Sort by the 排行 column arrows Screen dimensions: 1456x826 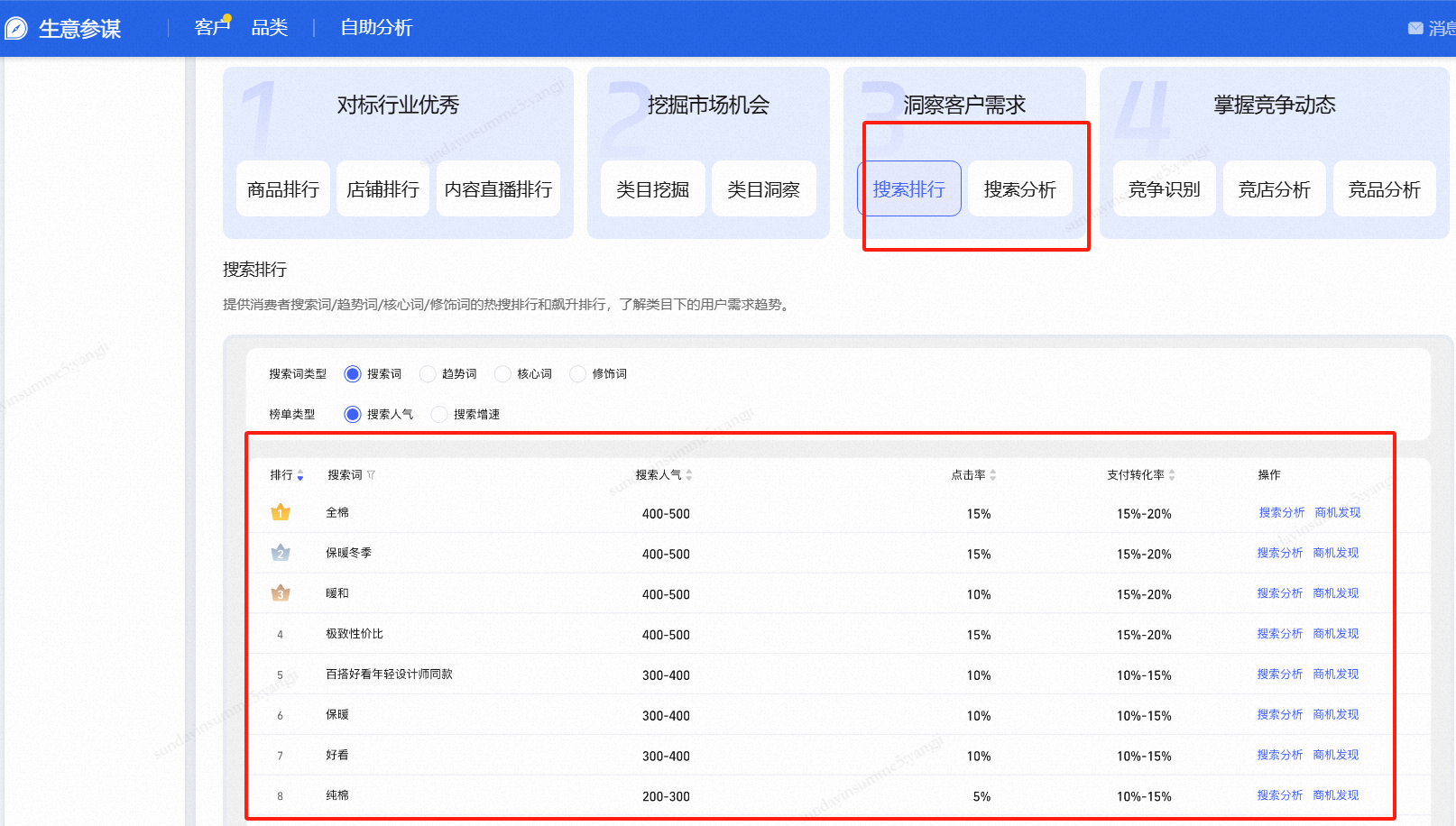[300, 475]
